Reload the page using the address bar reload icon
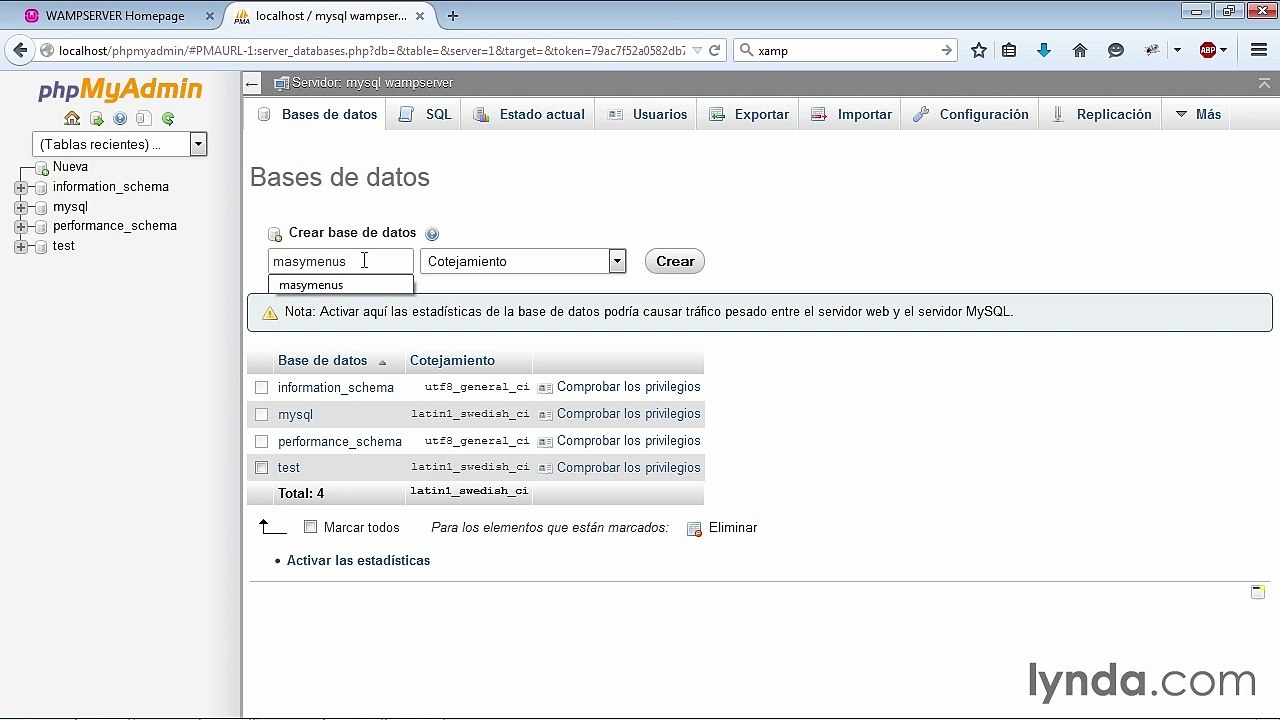This screenshot has width=1280, height=720. [x=715, y=50]
